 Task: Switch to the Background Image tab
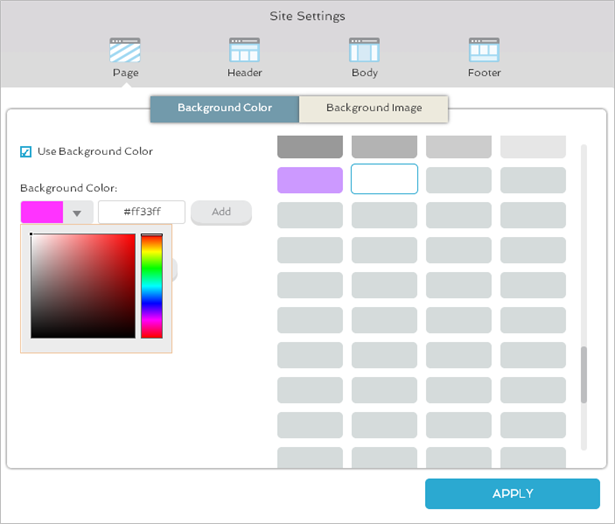(x=374, y=109)
